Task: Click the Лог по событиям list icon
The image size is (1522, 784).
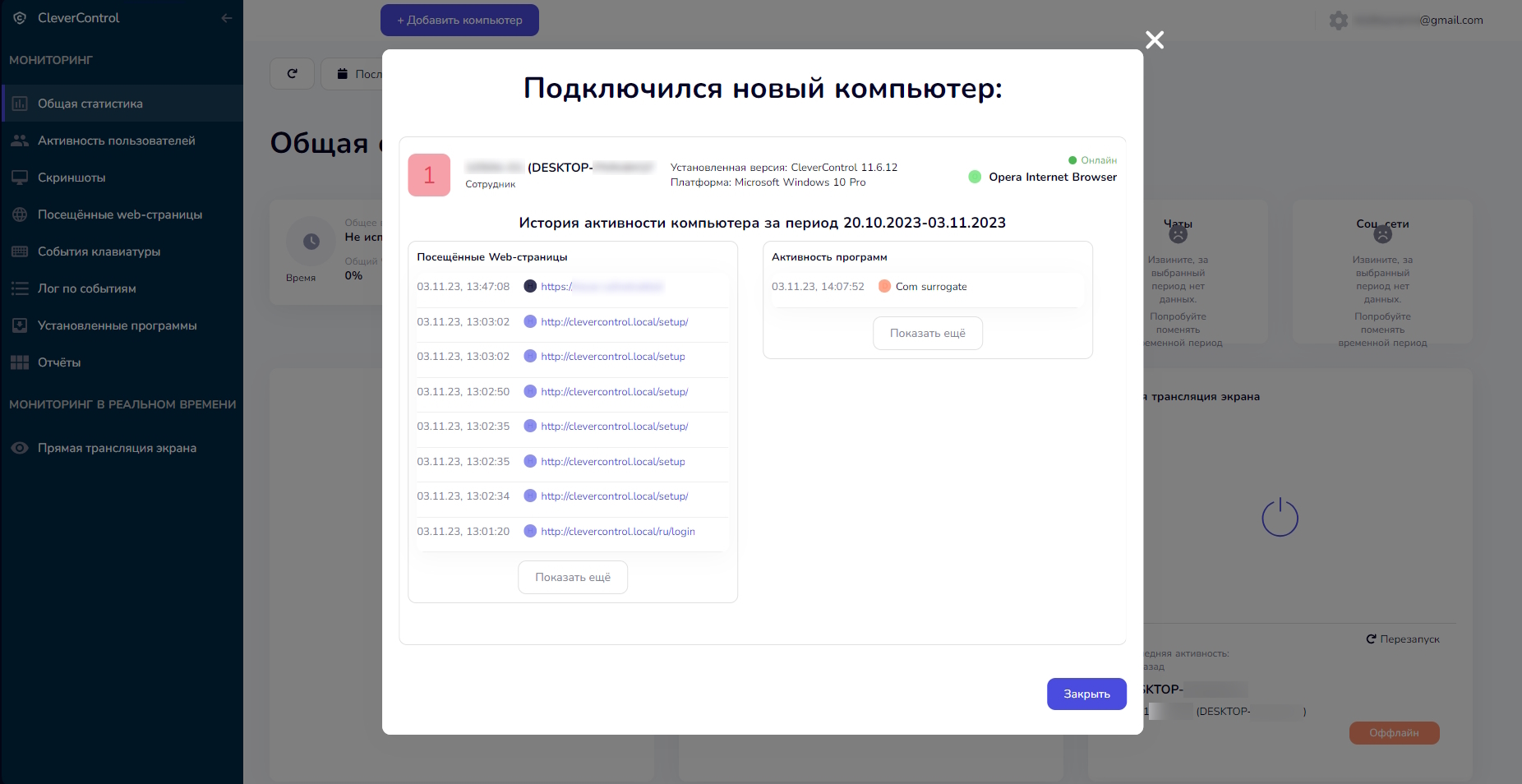Action: (20, 288)
